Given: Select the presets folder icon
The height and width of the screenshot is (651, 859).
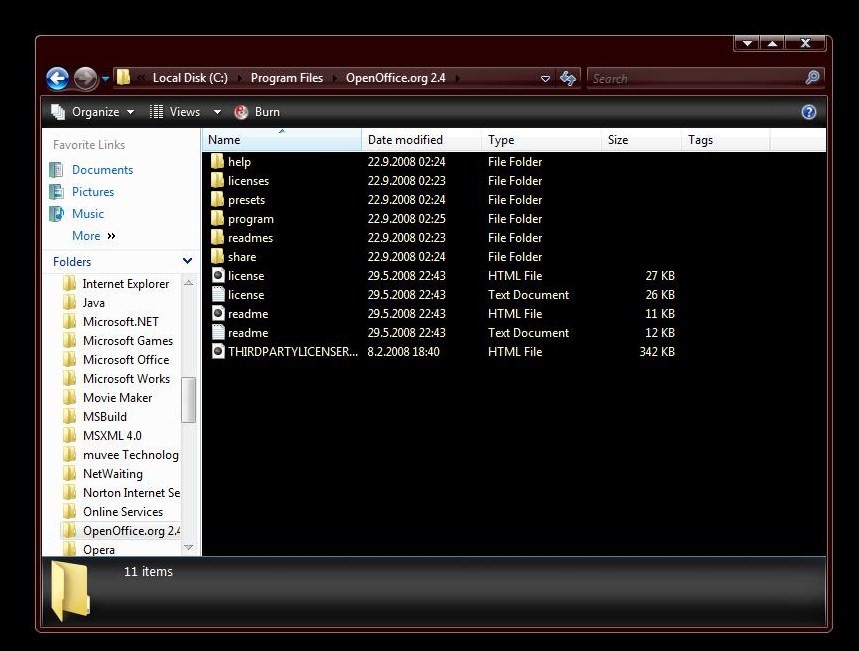Looking at the screenshot, I should click(x=217, y=199).
